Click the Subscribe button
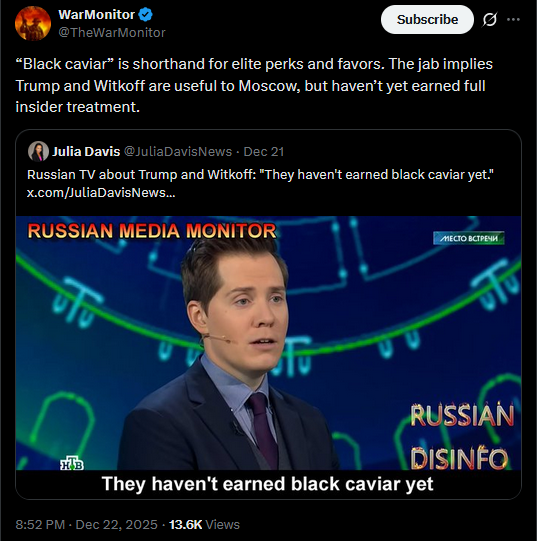This screenshot has width=537, height=541. point(427,20)
